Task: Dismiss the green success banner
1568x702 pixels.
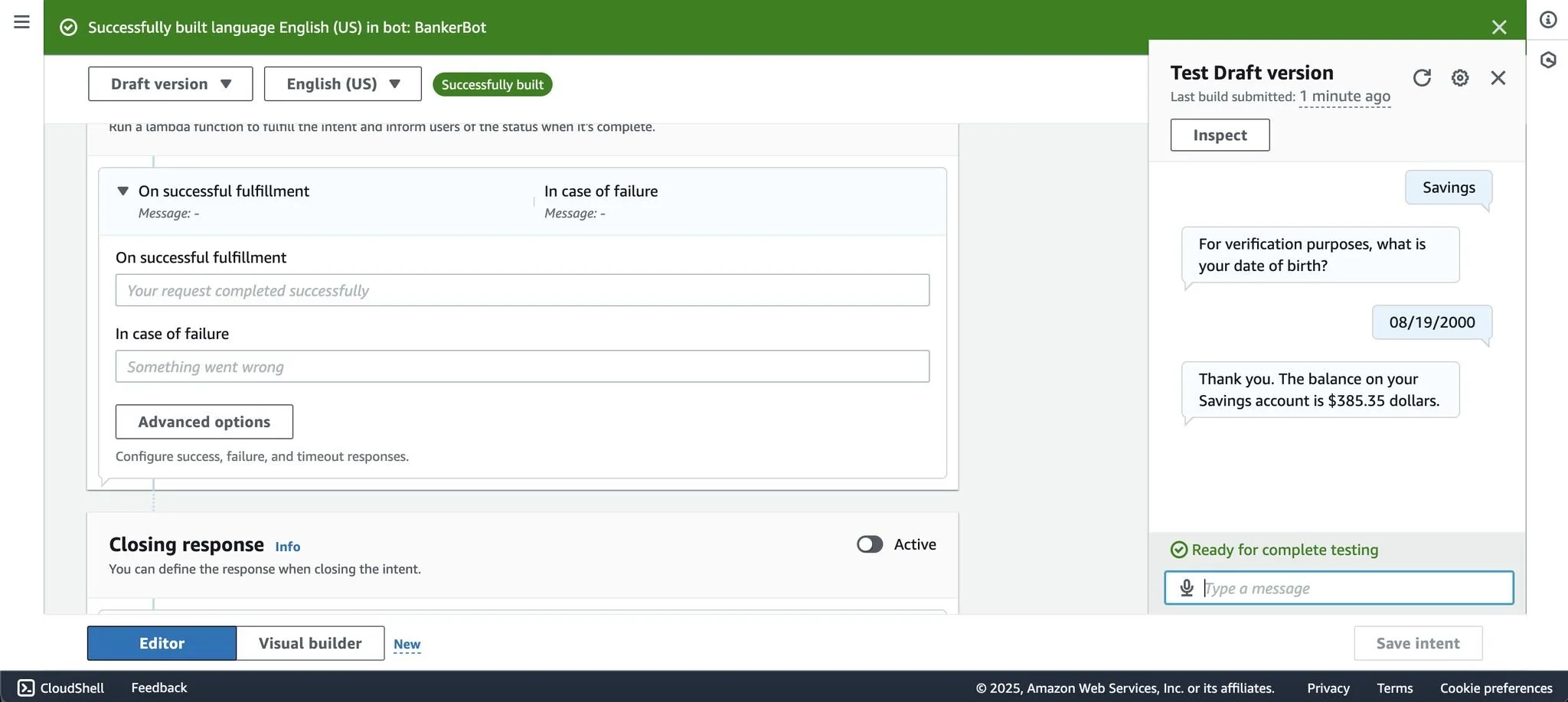Action: (1499, 28)
